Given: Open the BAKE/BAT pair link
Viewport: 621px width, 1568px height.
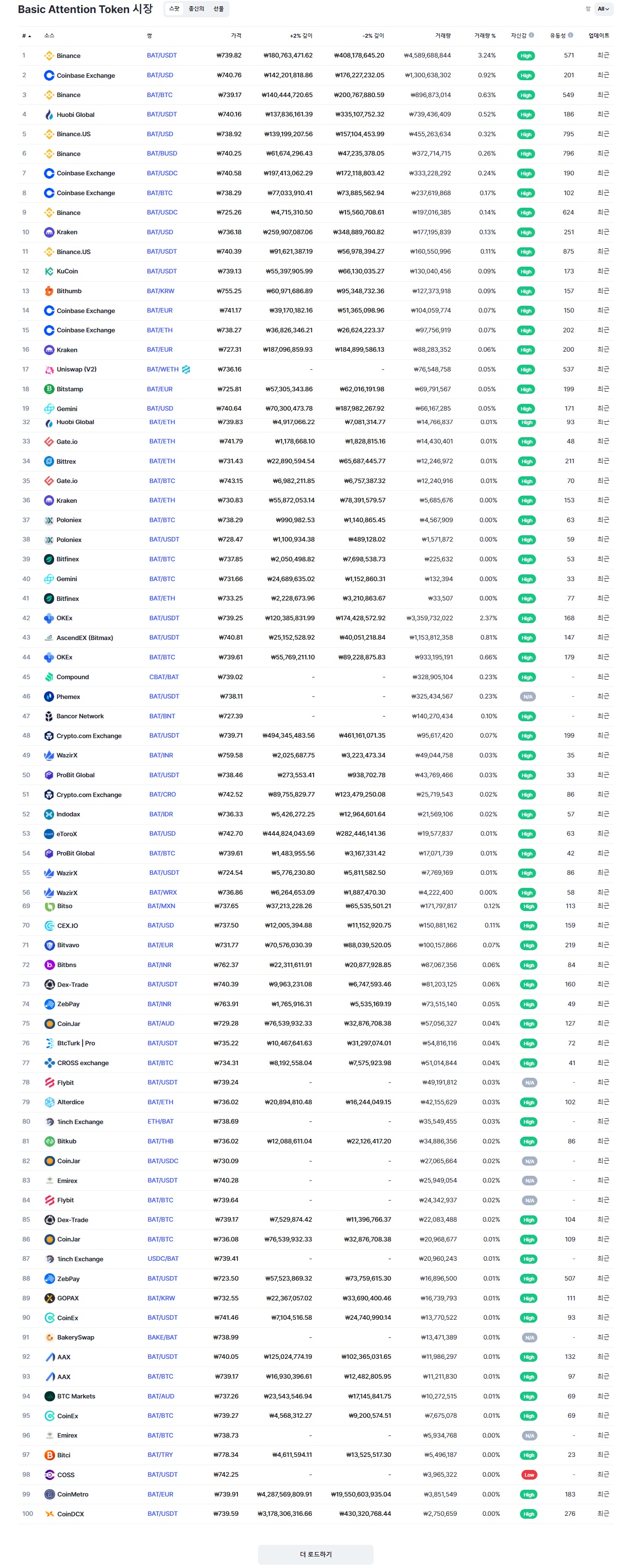Looking at the screenshot, I should 162,1337.
